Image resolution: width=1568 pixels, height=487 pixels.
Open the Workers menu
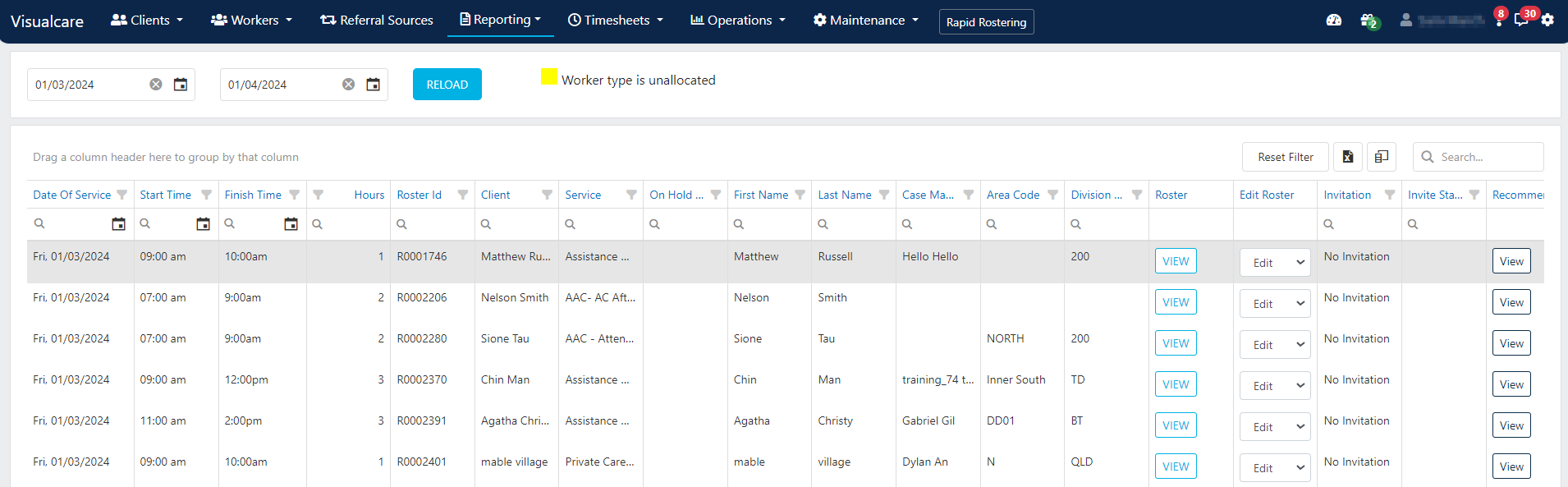click(251, 20)
